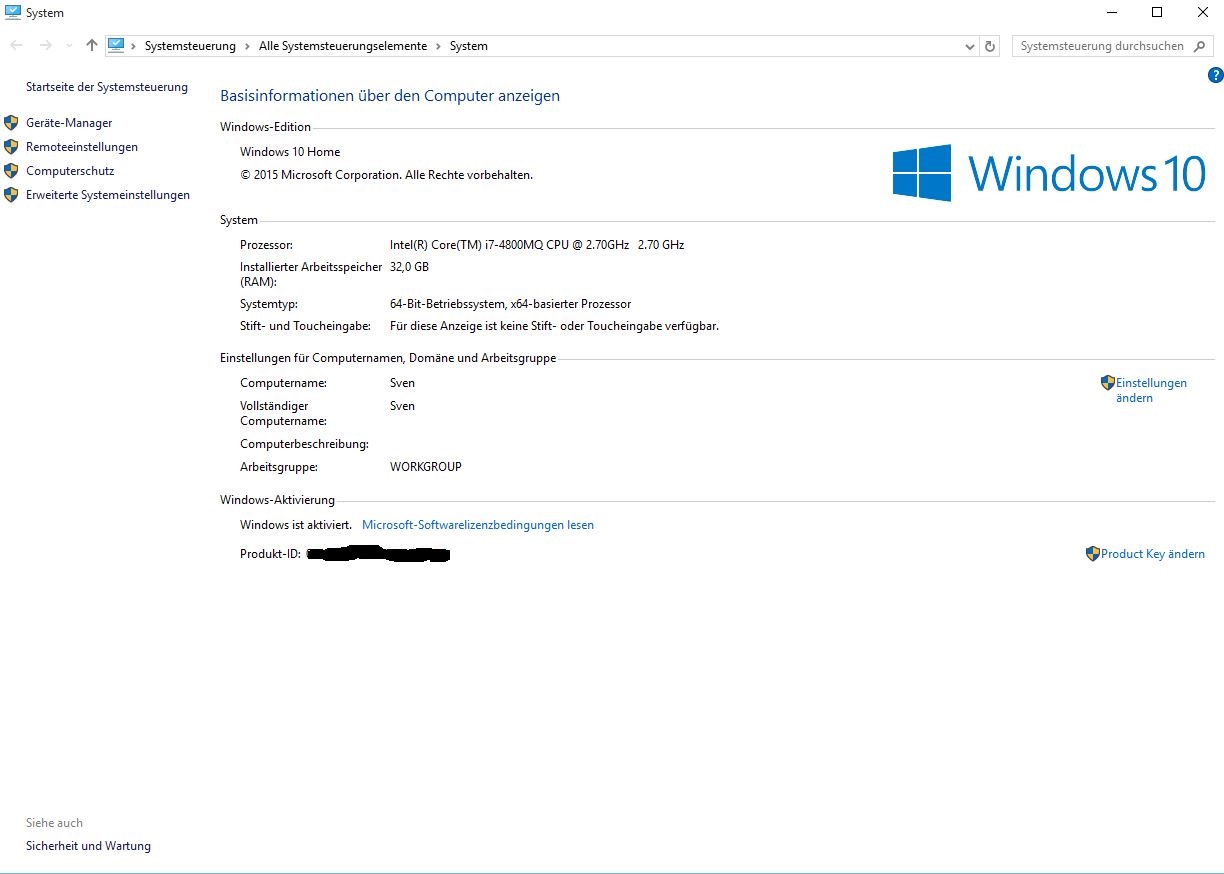
Task: Open address bar history dropdown
Action: point(970,46)
